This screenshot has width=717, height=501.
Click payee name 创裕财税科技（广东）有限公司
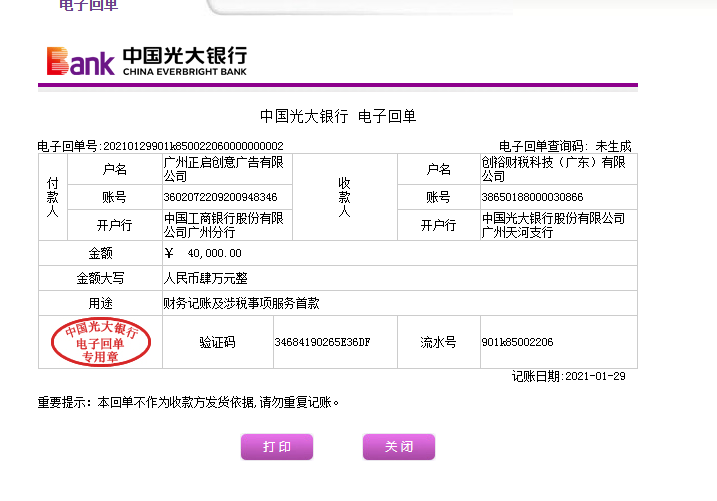tap(553, 169)
